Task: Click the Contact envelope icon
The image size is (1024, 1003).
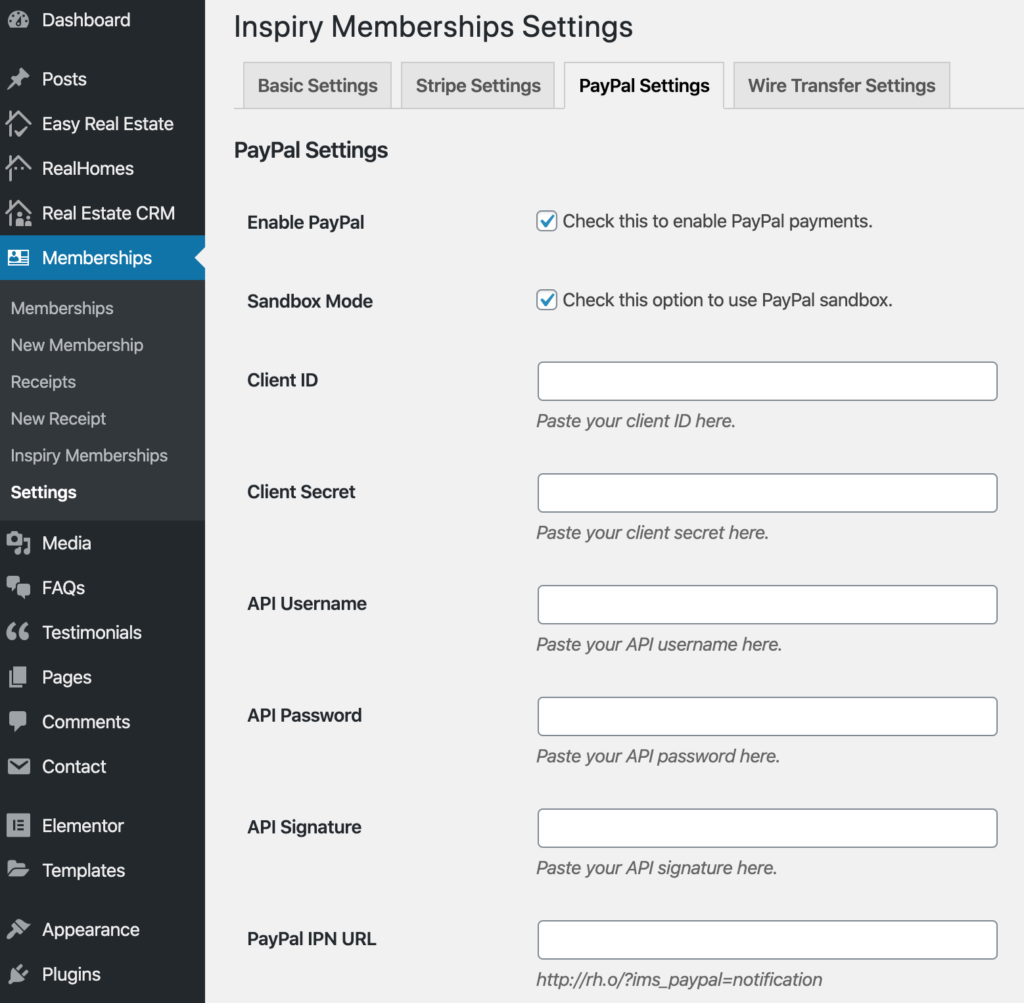Action: coord(19,767)
